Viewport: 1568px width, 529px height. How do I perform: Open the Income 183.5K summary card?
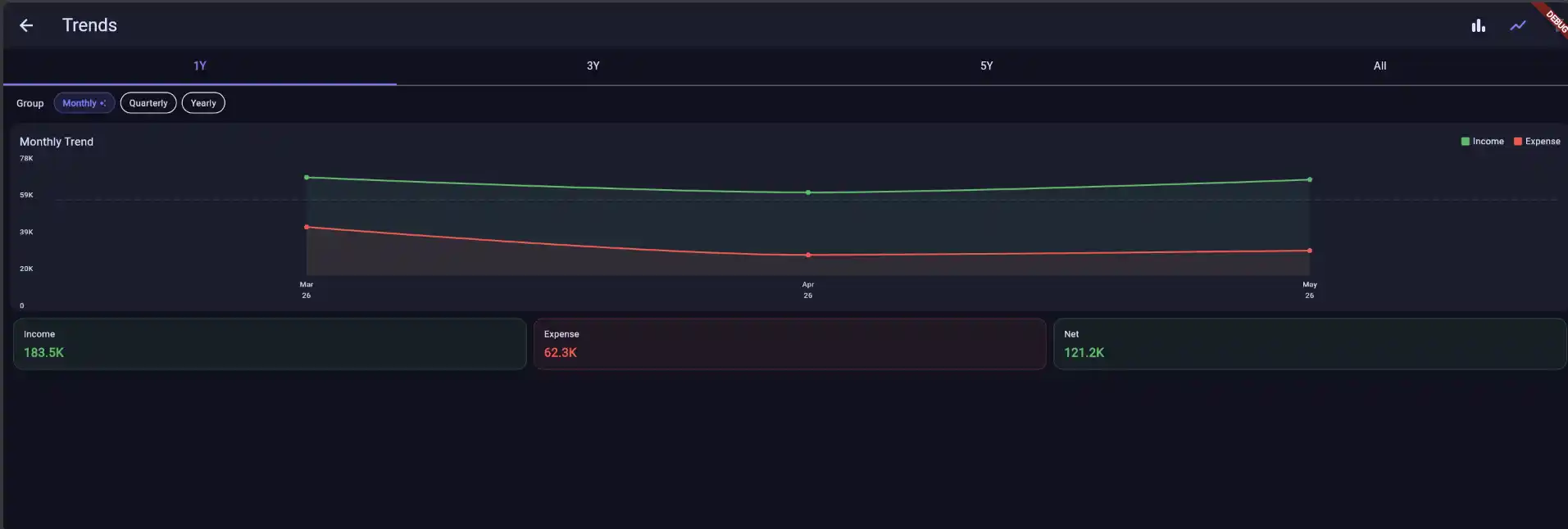pos(270,344)
